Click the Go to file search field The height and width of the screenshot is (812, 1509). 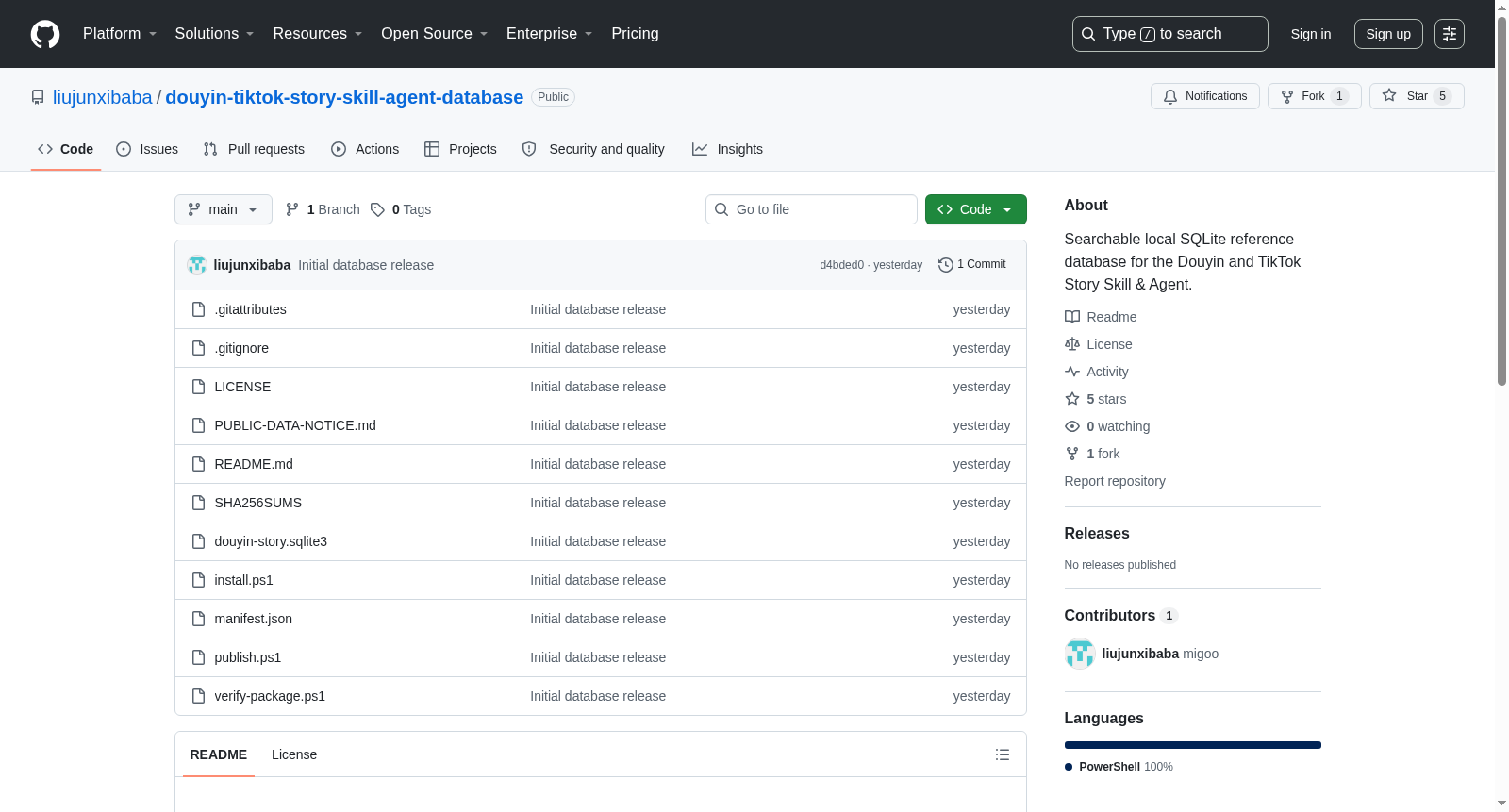811,209
